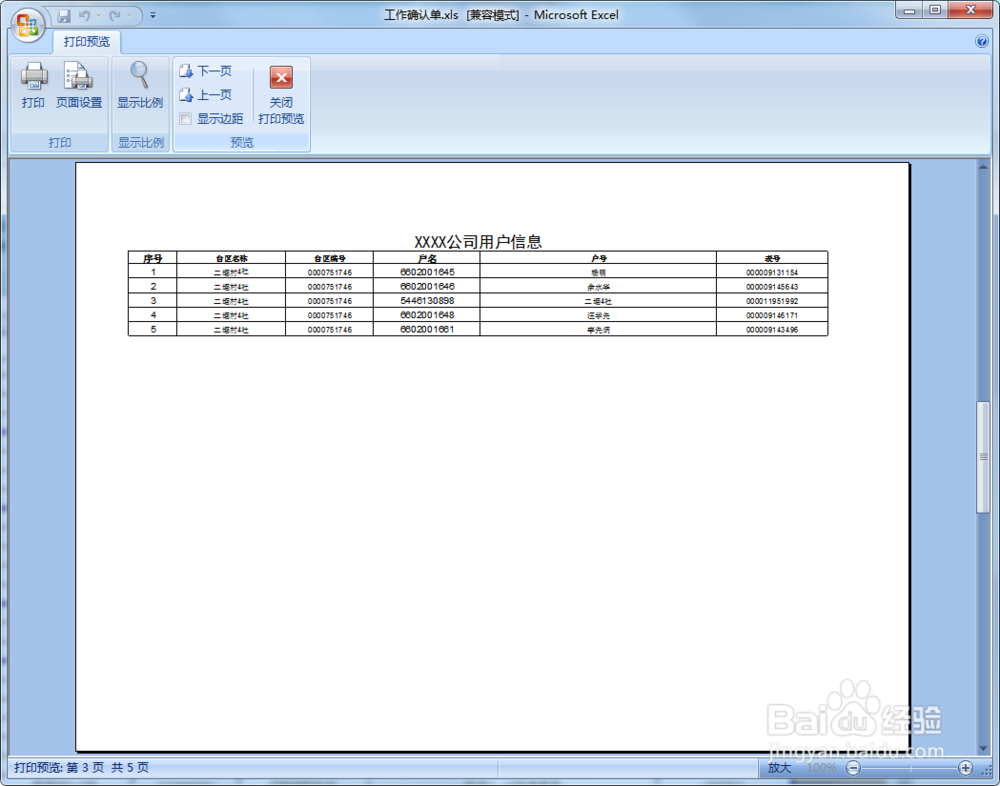This screenshot has height=786, width=1000.
Task: Click cell 000009131154
Action: [772, 272]
